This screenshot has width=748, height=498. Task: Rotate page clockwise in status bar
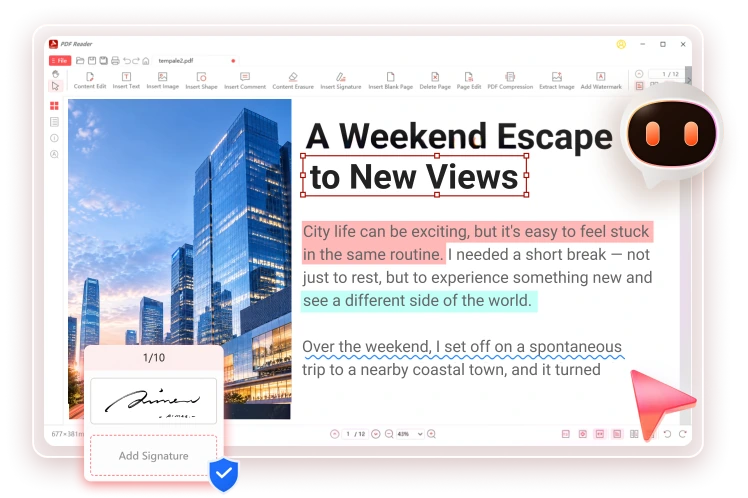click(683, 434)
